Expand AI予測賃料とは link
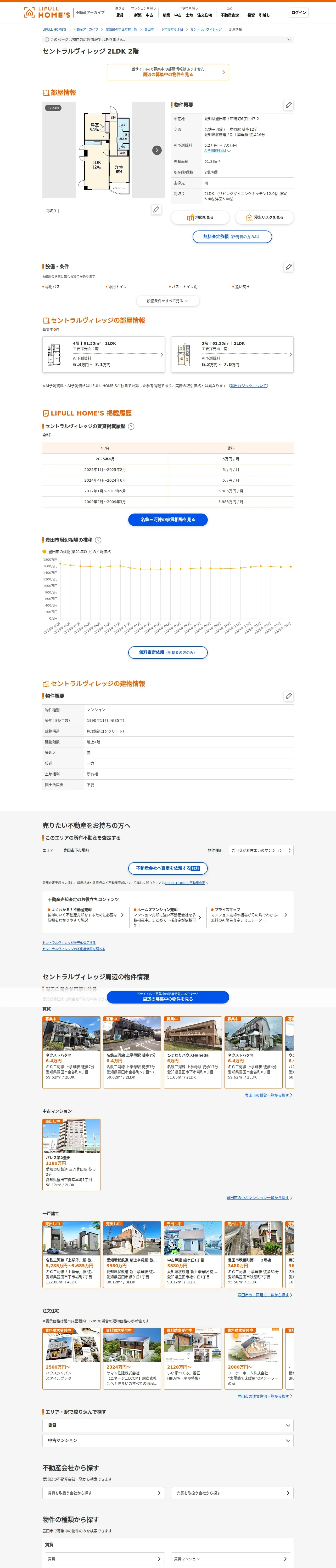The height and width of the screenshot is (1568, 336). (x=217, y=151)
